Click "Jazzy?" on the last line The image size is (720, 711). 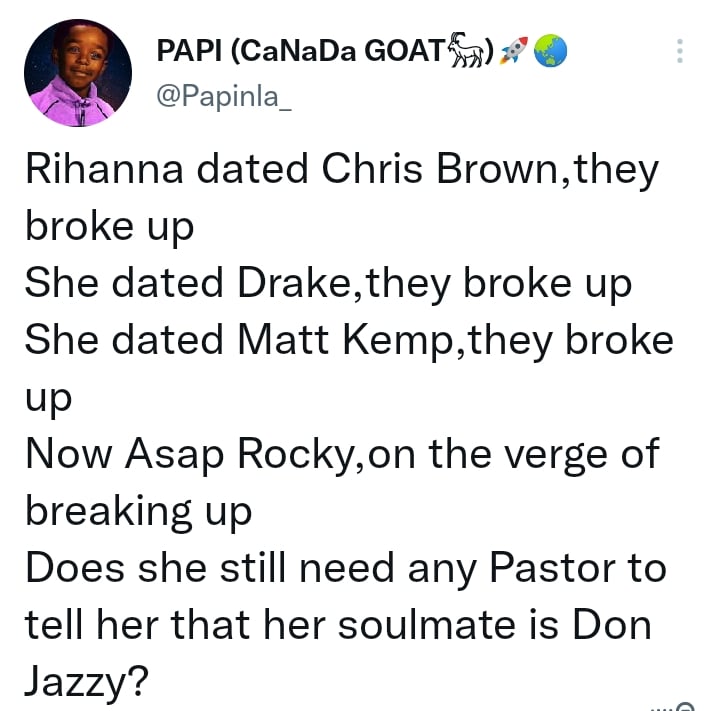(x=88, y=683)
